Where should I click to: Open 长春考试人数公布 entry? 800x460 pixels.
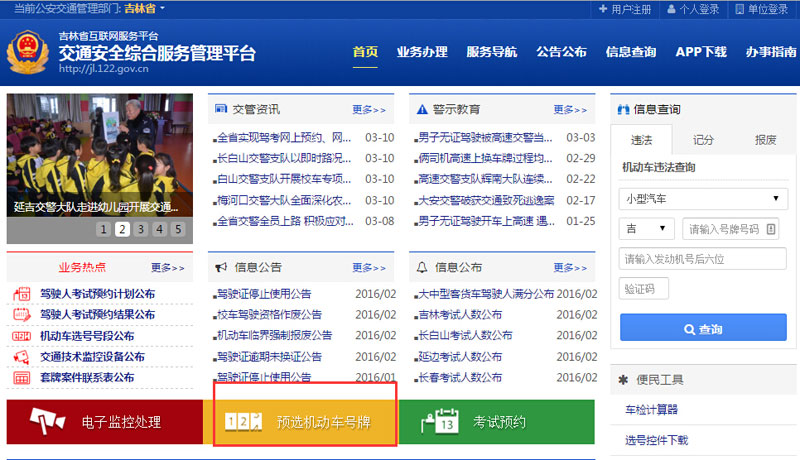(460, 378)
